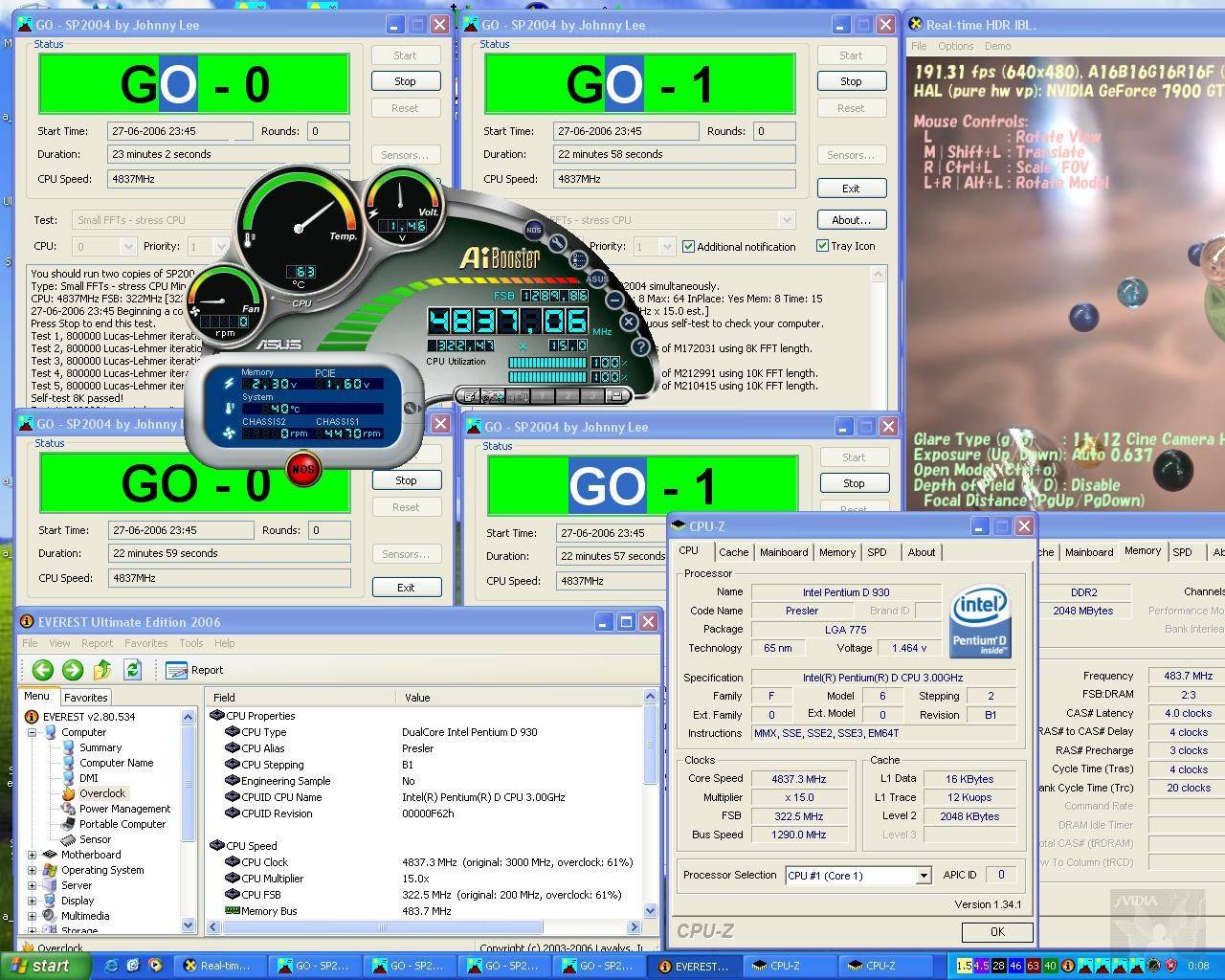
Task: Click About... button in GO-1 window
Action: [851, 219]
